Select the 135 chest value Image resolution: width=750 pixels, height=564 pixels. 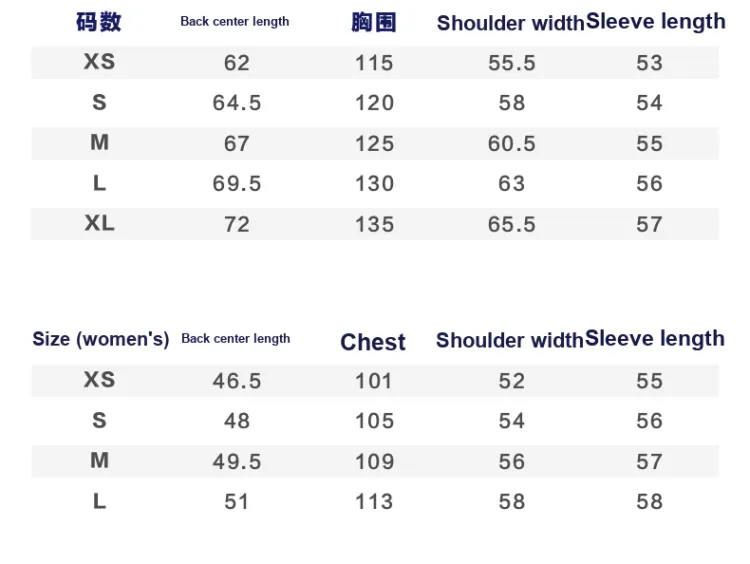(374, 224)
